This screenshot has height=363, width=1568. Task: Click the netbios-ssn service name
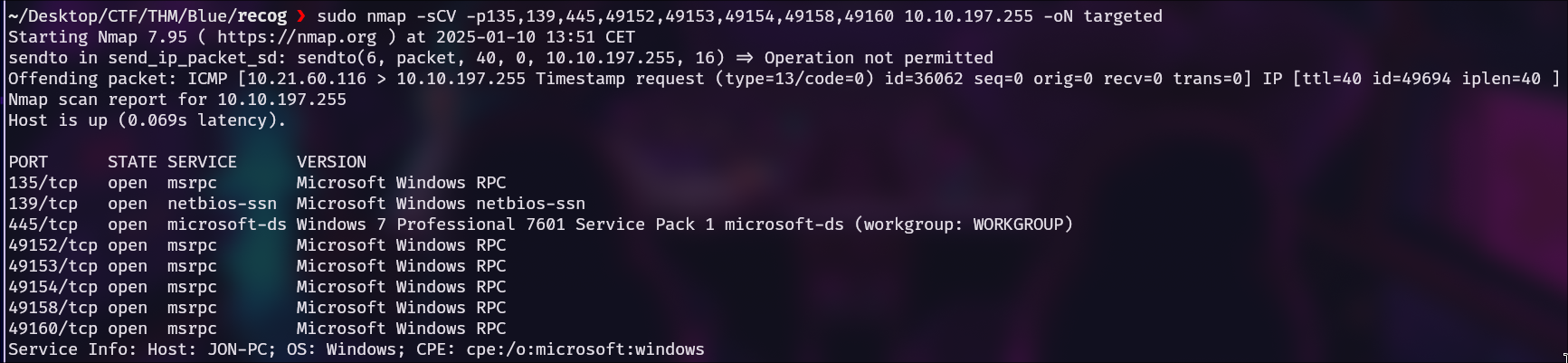(x=222, y=204)
